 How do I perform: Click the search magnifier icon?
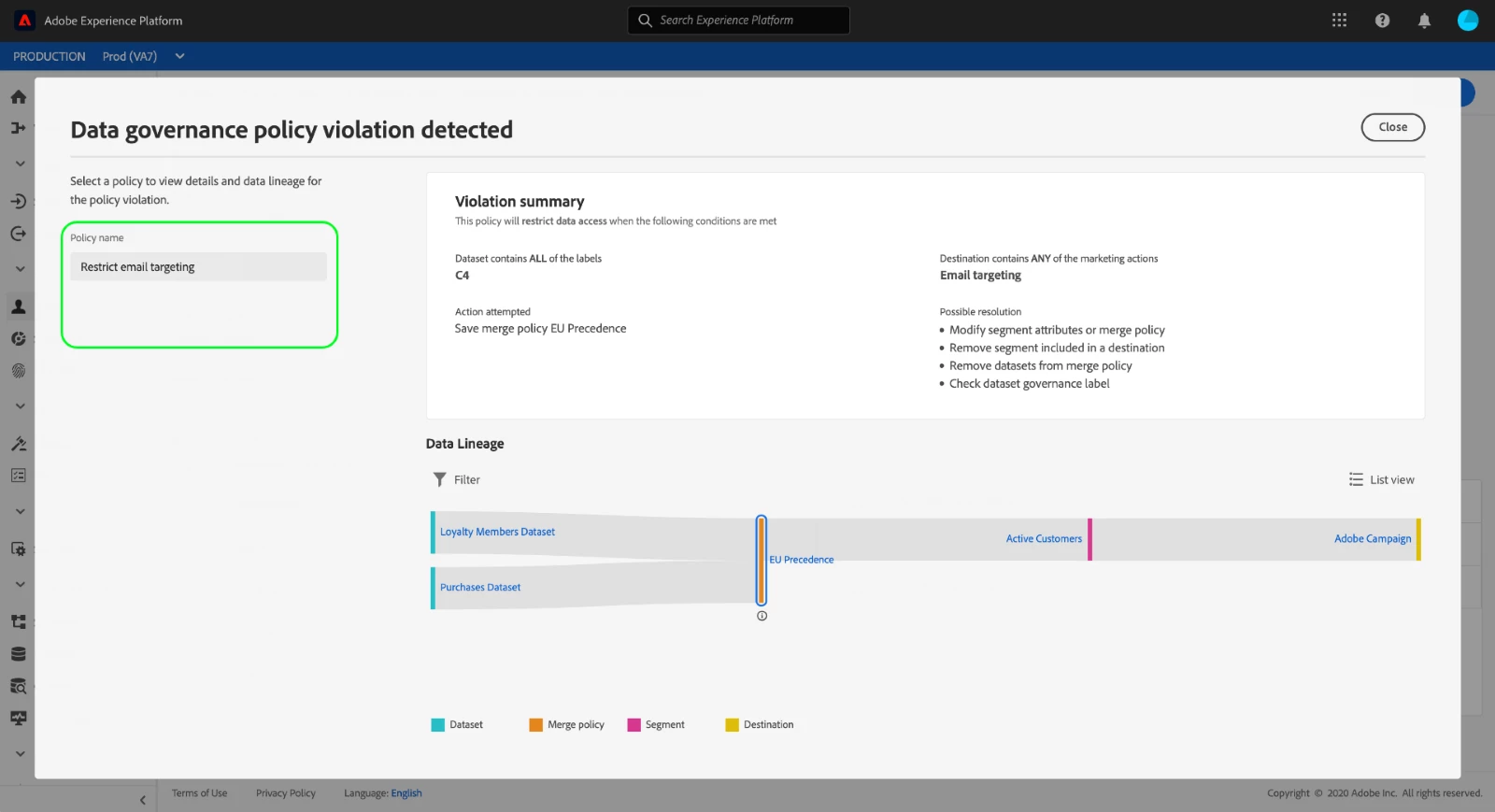[645, 21]
